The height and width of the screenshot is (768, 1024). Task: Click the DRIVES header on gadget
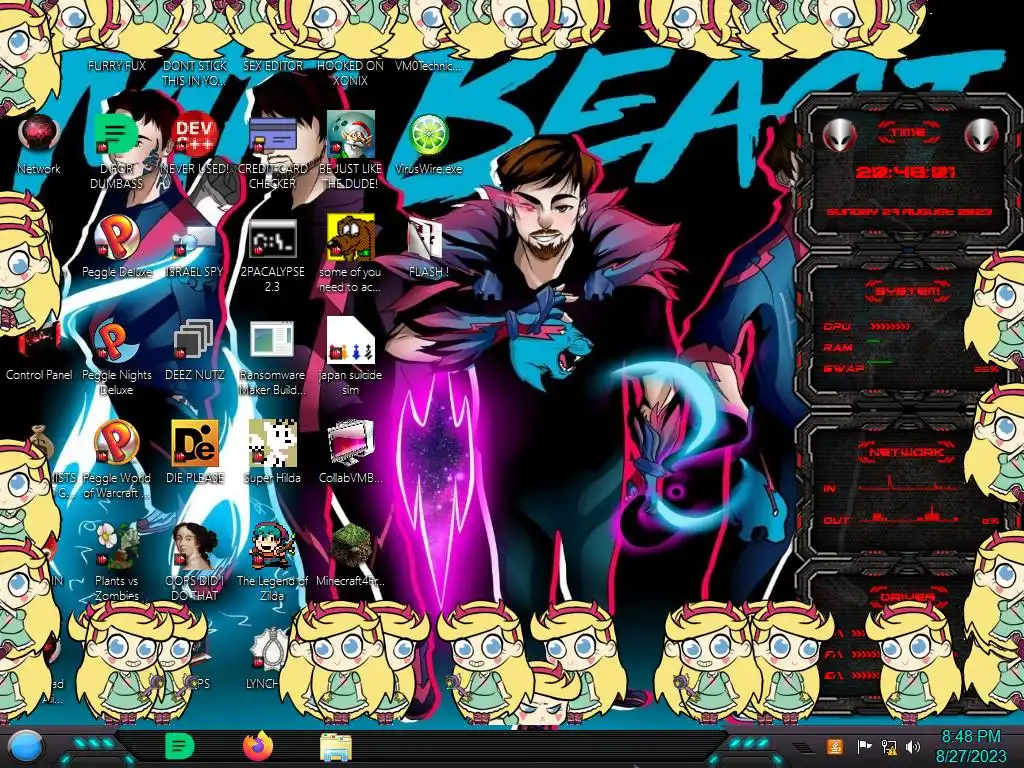tap(906, 597)
